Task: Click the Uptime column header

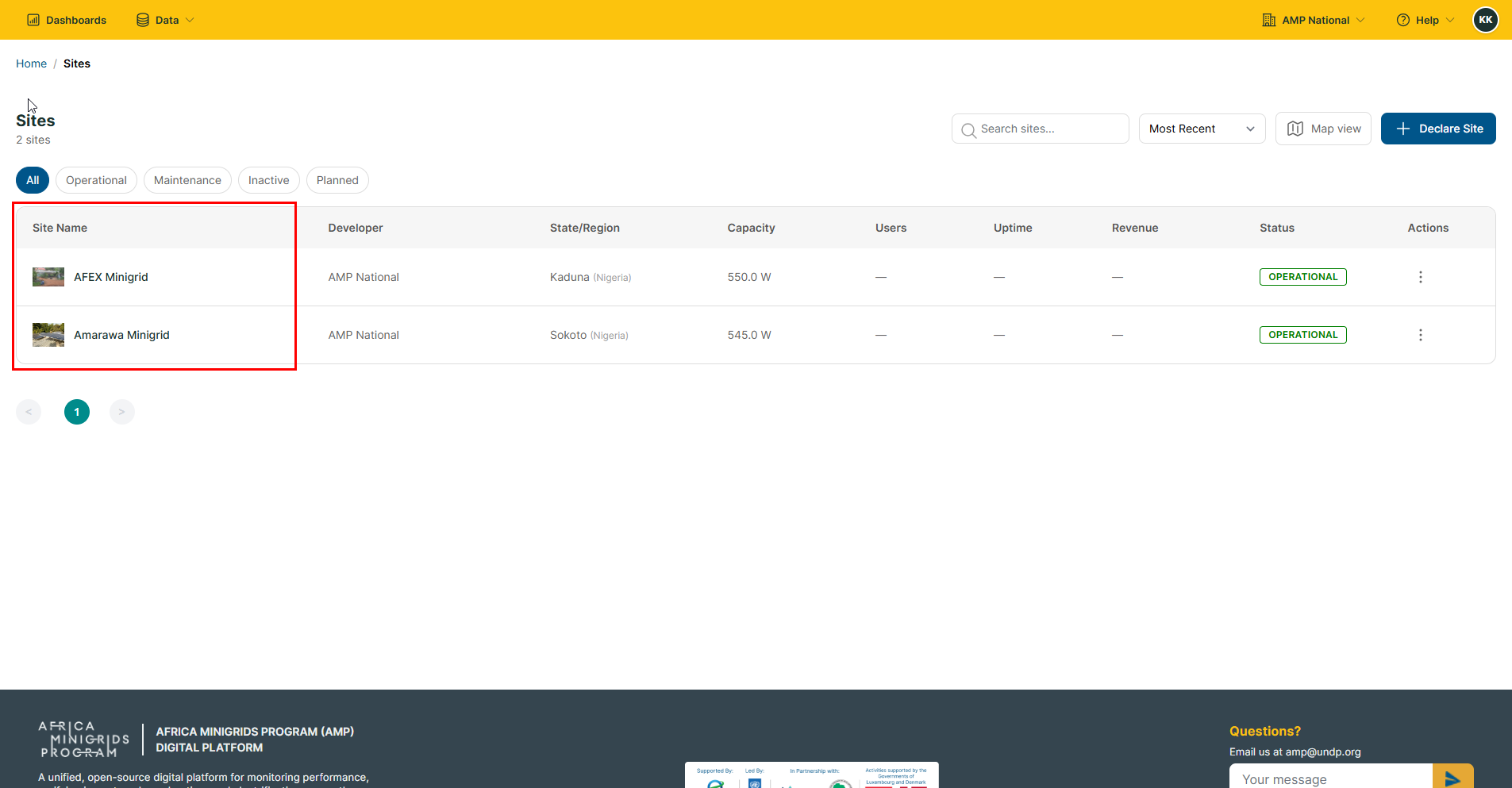Action: (x=1013, y=228)
